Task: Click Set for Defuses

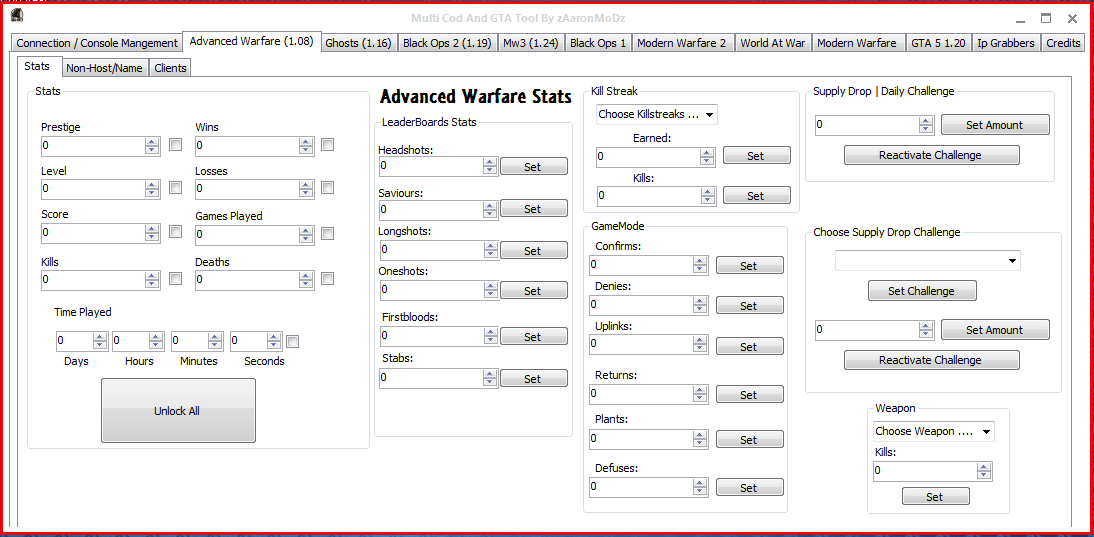Action: pyautogui.click(x=749, y=487)
